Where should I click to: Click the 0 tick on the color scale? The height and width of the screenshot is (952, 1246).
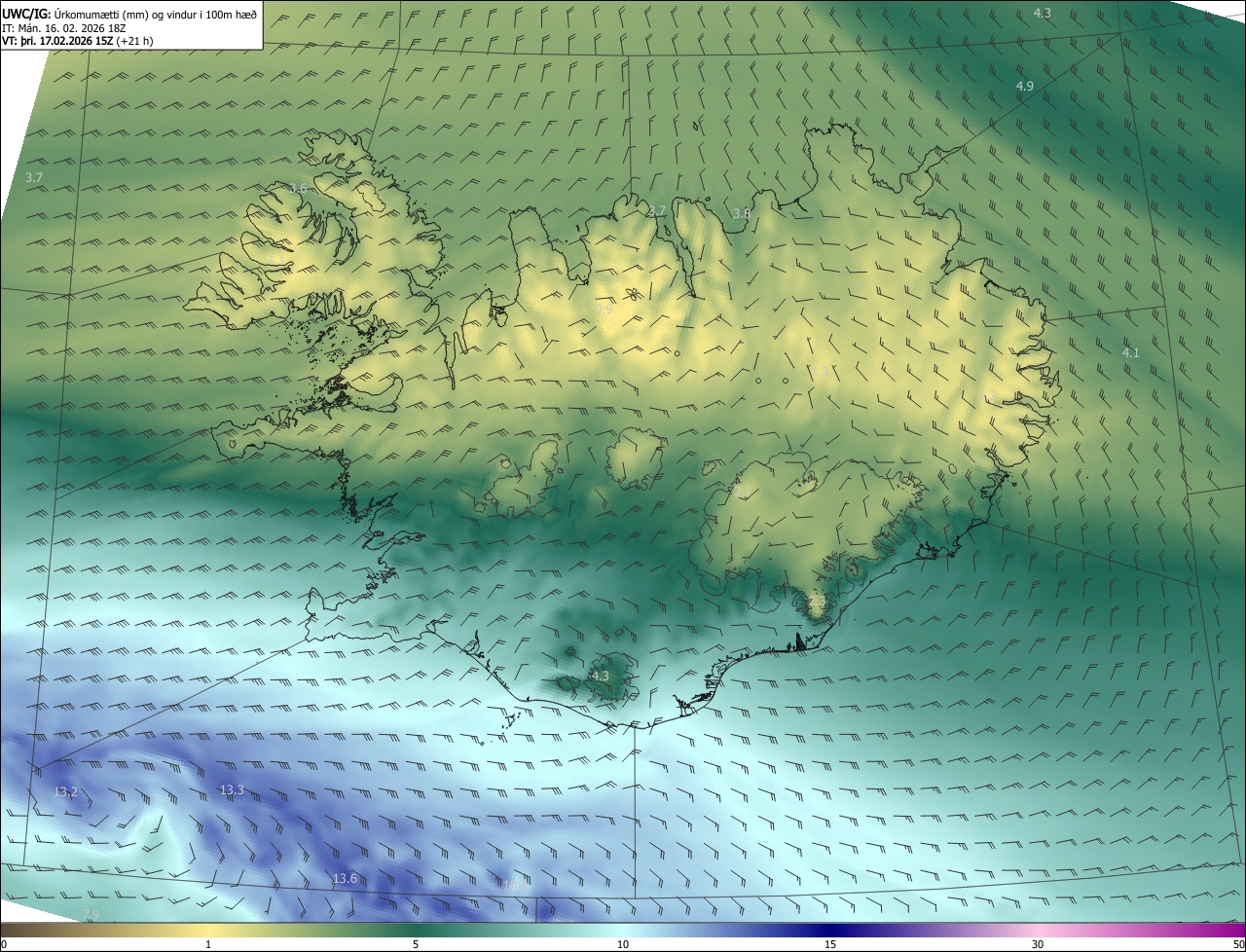pyautogui.click(x=4, y=944)
